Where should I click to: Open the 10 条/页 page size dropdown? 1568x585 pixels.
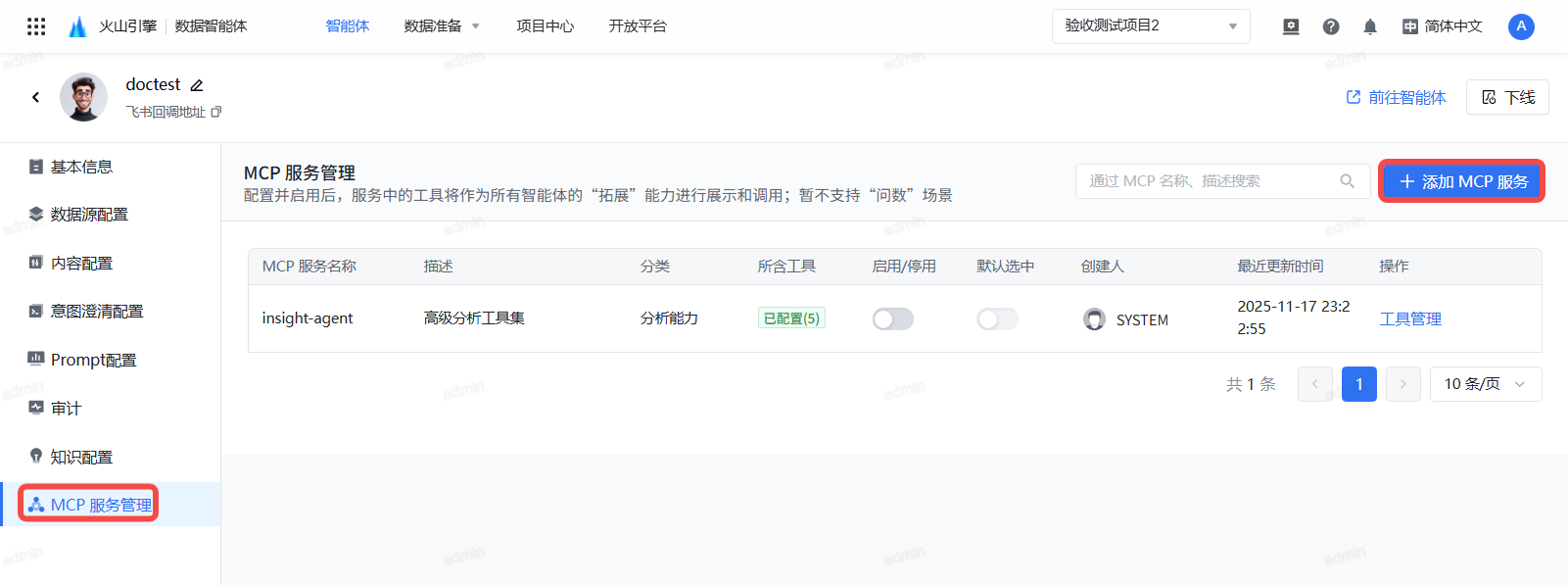pos(1486,384)
